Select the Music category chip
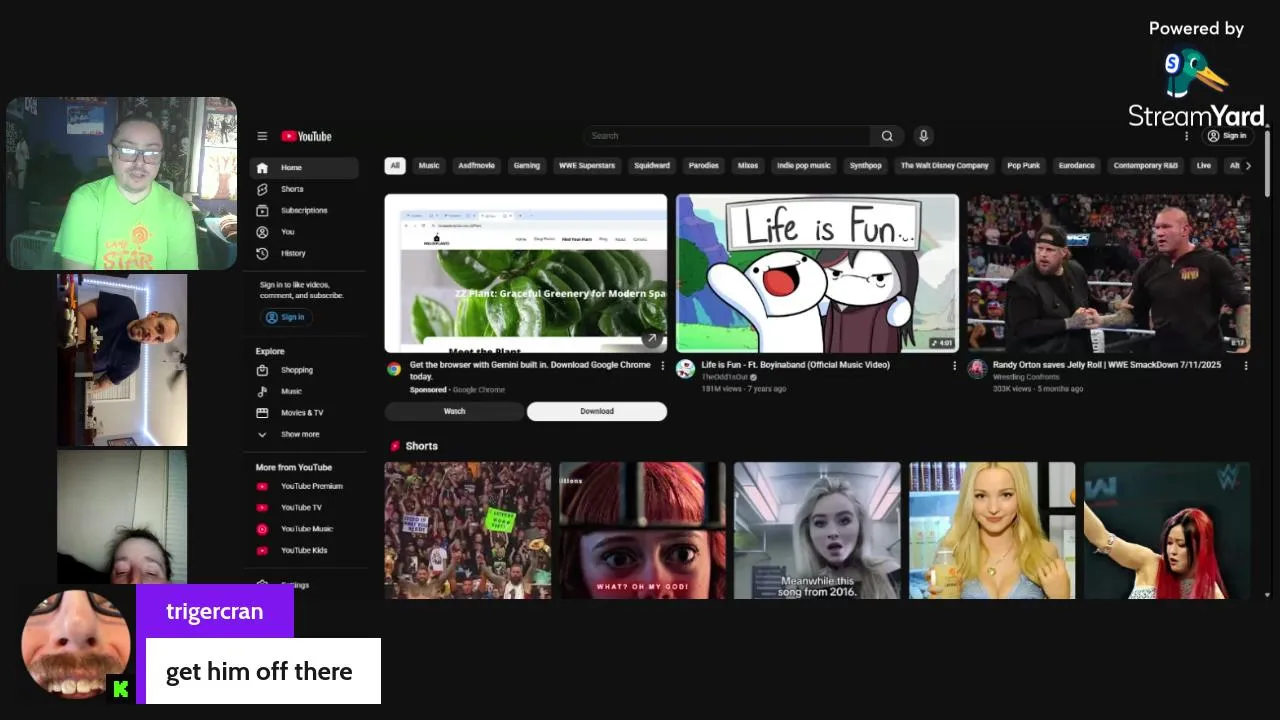 (x=429, y=166)
